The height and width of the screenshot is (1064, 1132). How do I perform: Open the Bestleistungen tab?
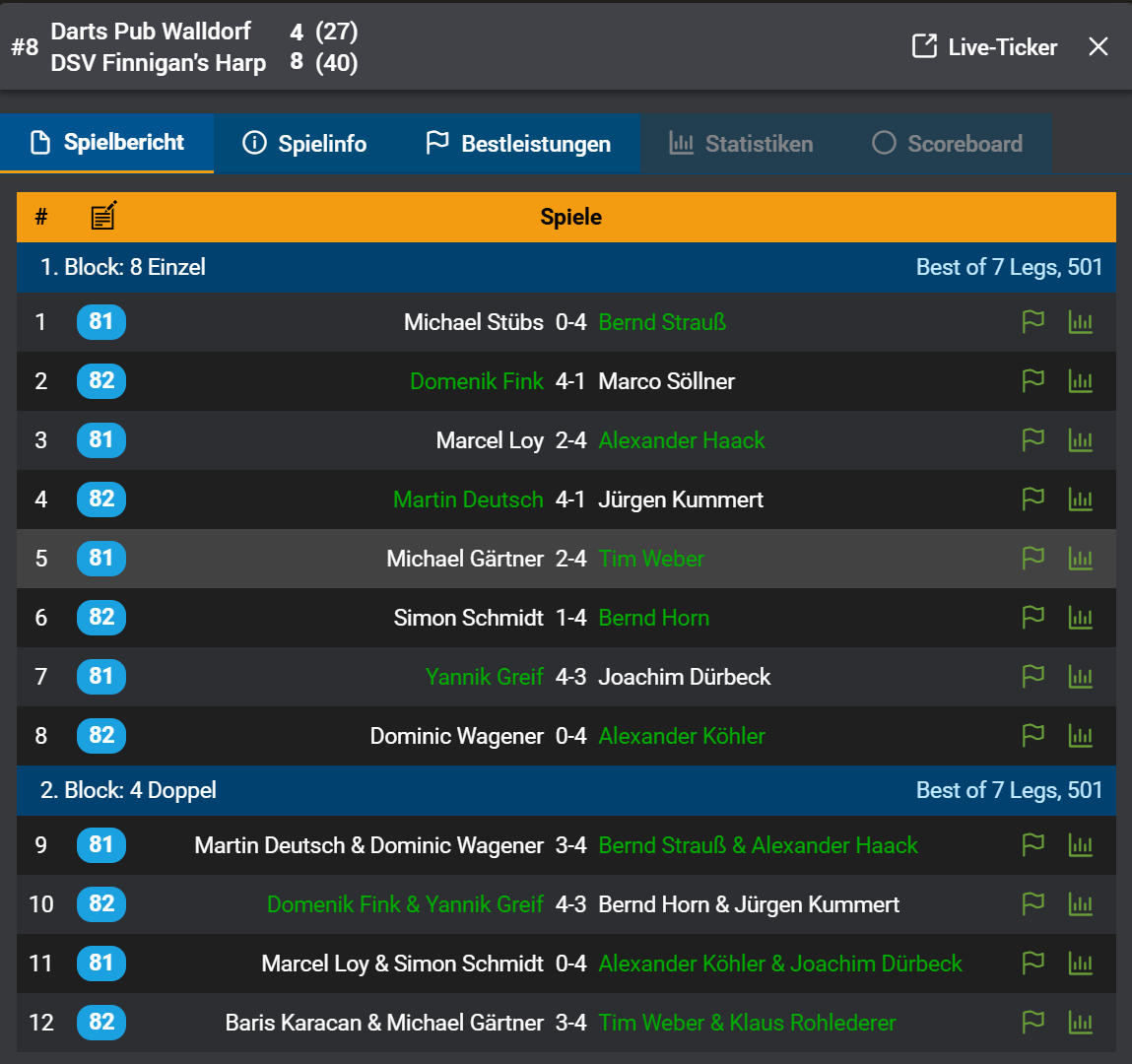coord(518,144)
